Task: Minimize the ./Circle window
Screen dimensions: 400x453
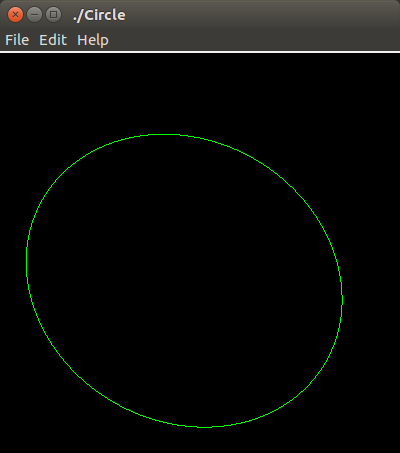Action: [34, 15]
